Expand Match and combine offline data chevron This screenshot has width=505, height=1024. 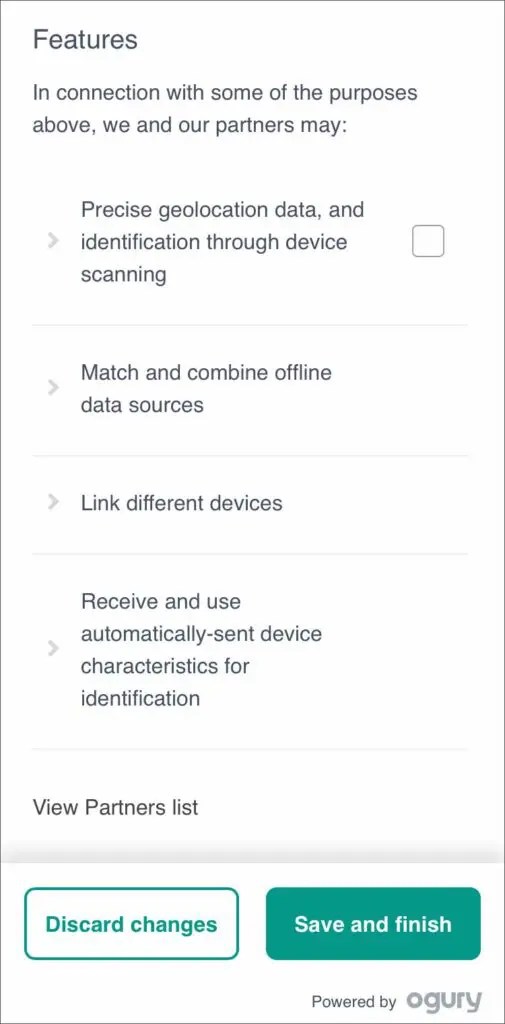[x=54, y=388]
